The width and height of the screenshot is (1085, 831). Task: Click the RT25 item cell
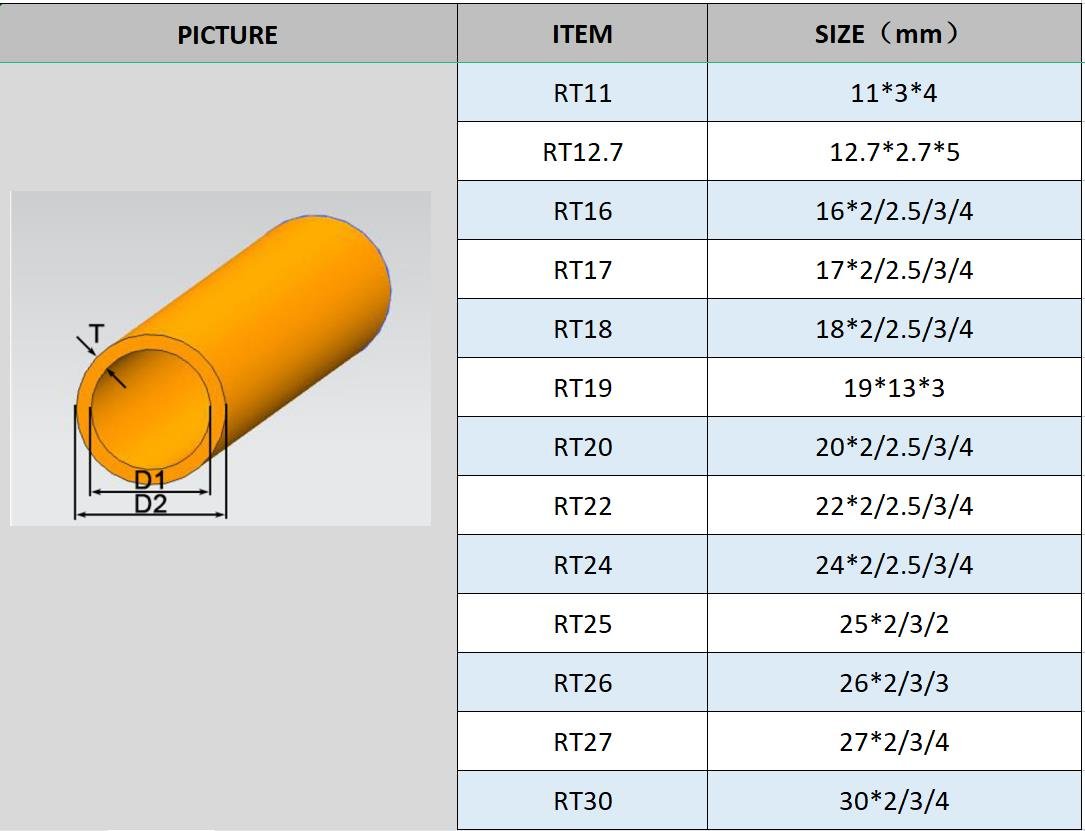click(x=582, y=624)
